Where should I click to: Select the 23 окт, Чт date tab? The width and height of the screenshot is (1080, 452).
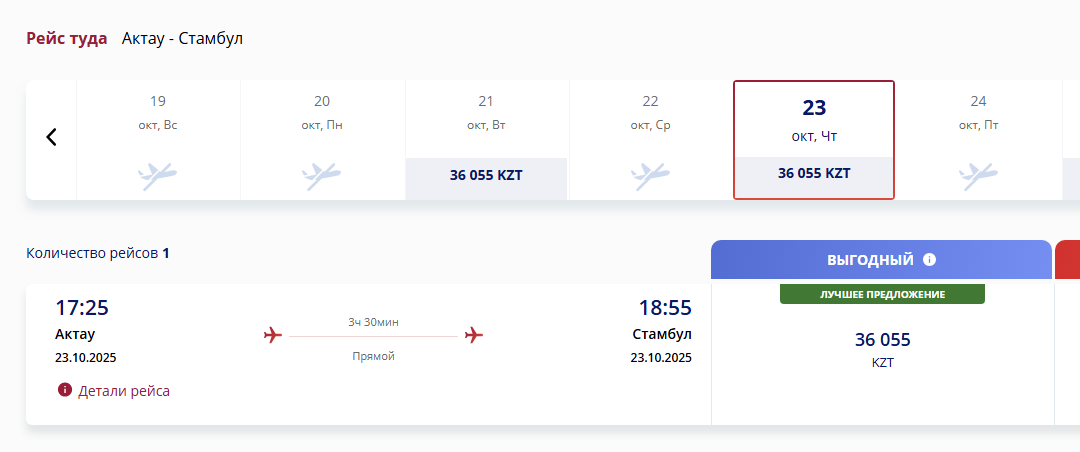[814, 140]
